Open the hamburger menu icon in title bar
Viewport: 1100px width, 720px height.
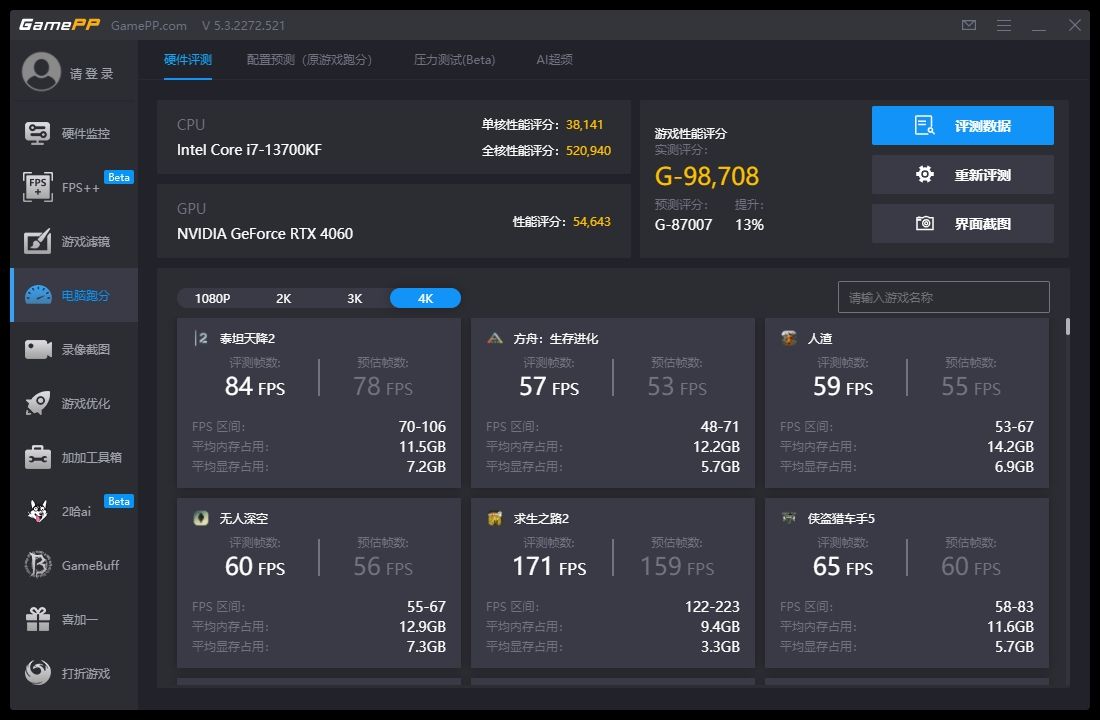[1004, 25]
